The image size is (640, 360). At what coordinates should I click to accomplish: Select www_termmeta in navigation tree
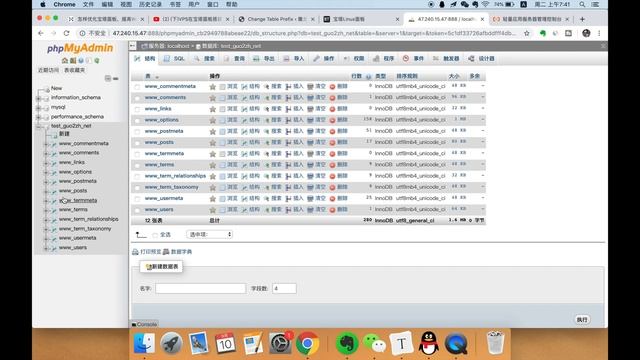pos(78,200)
